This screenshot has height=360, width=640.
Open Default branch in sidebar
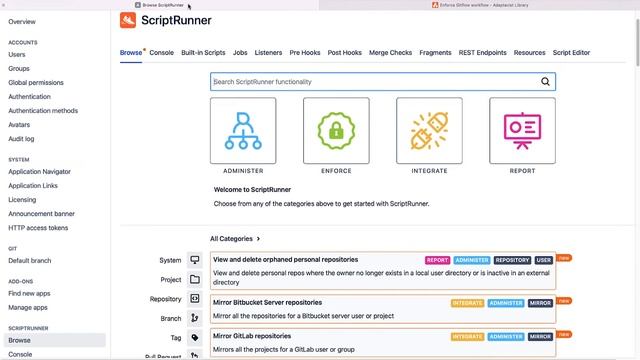point(30,260)
